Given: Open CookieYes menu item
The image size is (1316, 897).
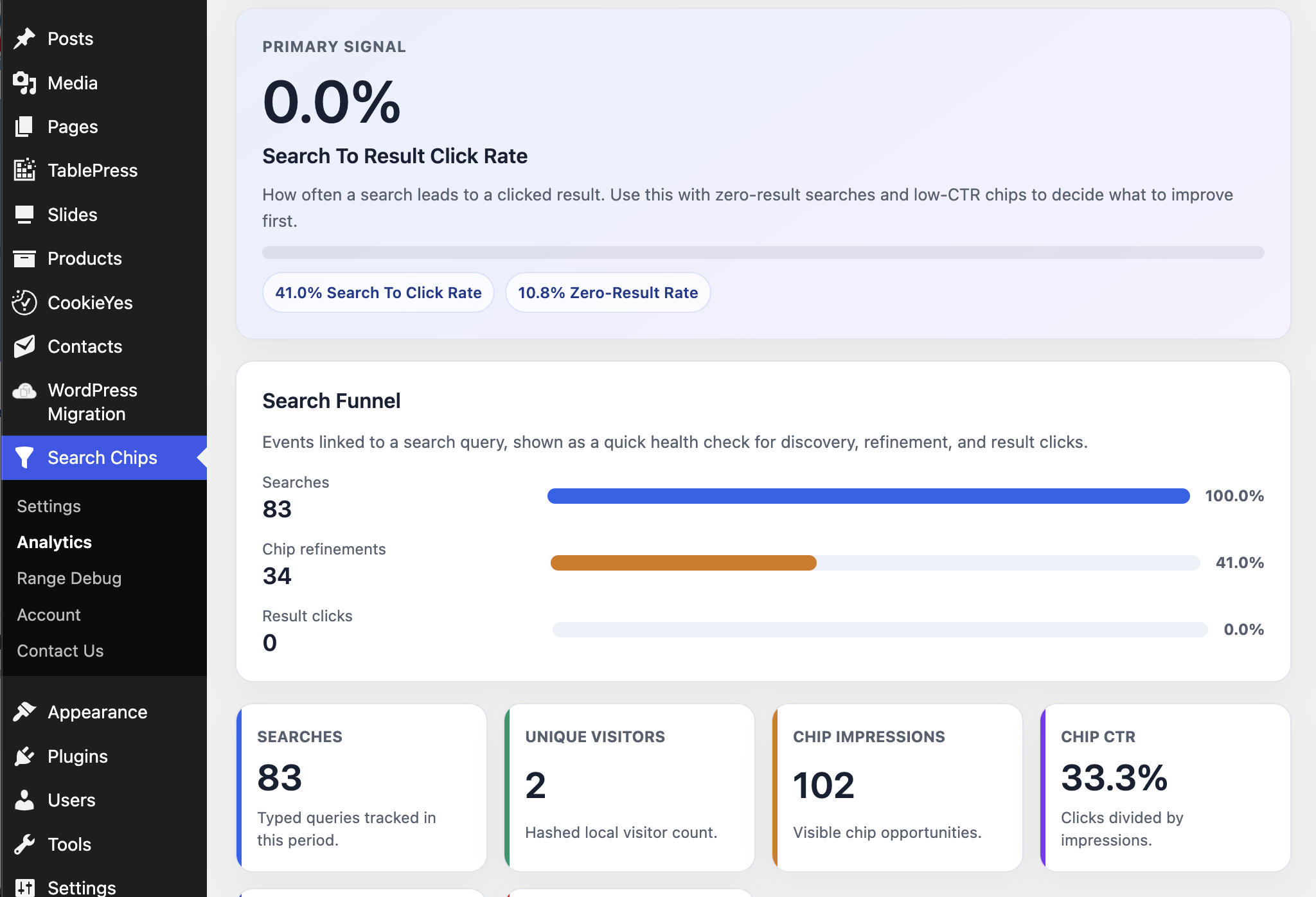Looking at the screenshot, I should pyautogui.click(x=103, y=303).
